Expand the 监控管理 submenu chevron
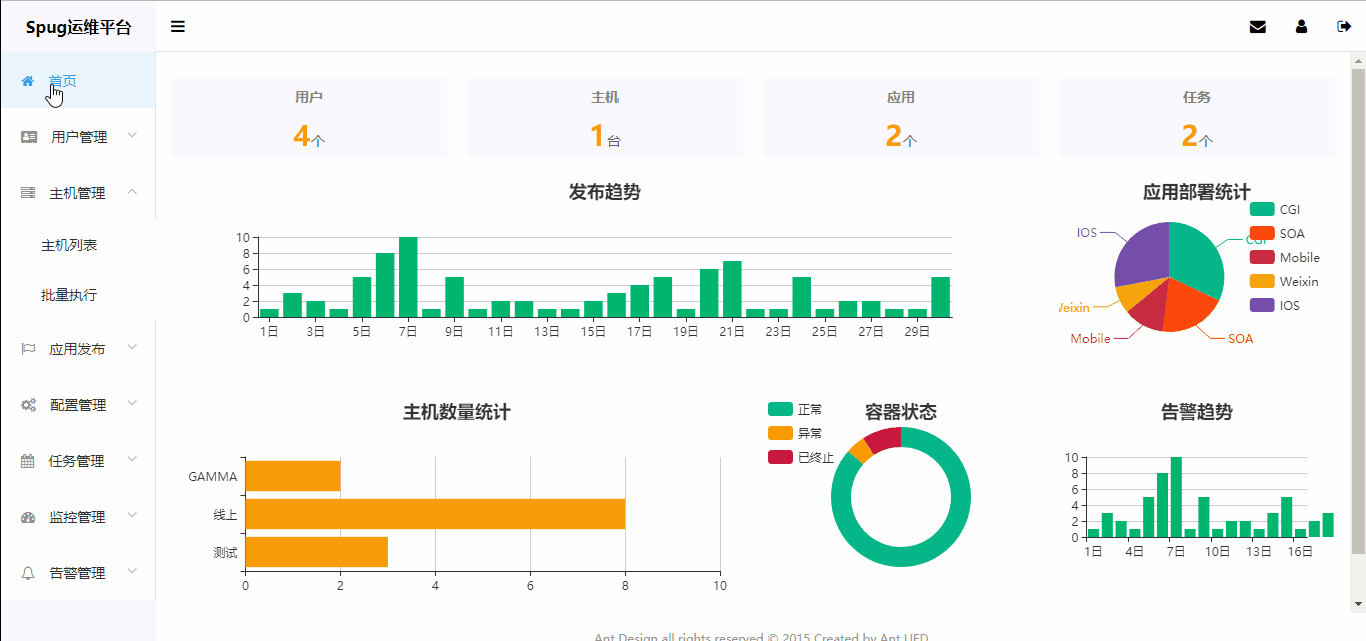The height and width of the screenshot is (641, 1366). pos(133,515)
